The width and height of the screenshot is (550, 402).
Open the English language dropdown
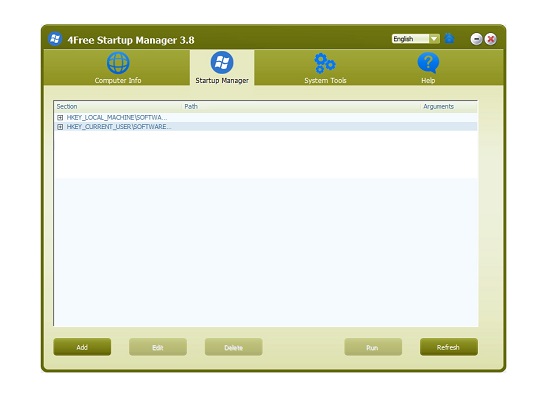[434, 39]
